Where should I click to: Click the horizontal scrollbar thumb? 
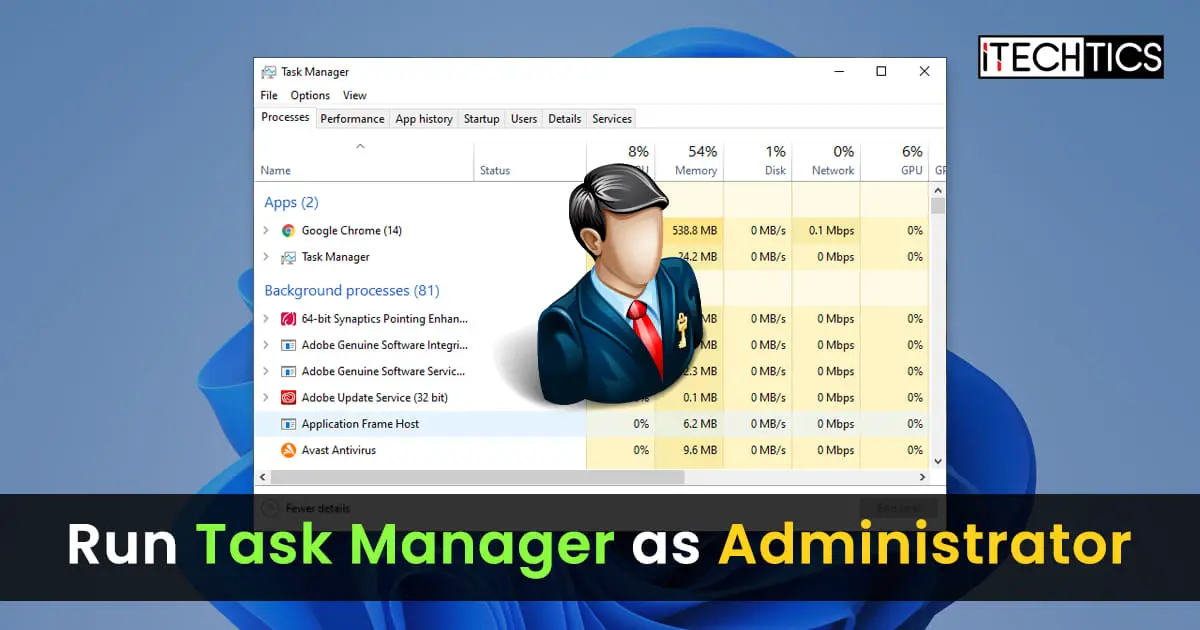(478, 478)
